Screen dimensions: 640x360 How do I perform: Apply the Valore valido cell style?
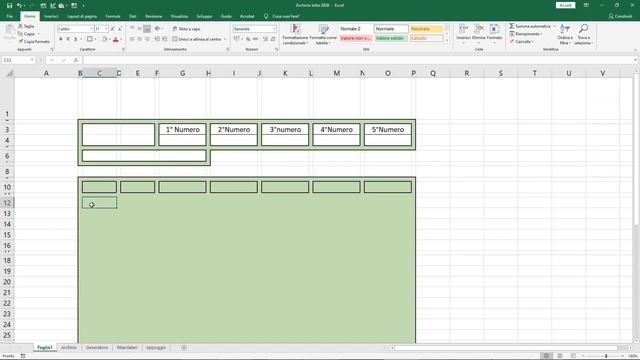tap(391, 38)
